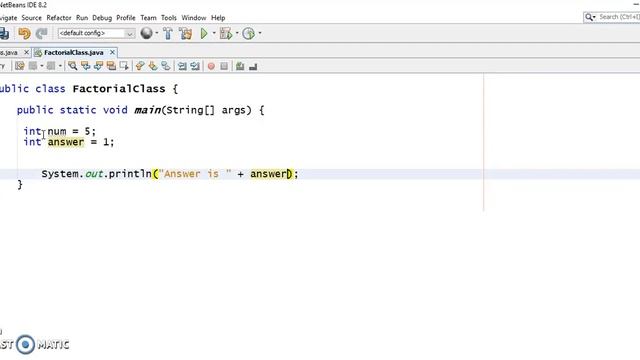Click the Find Previous Occurrence icon
This screenshot has height=360, width=640.
coord(85,66)
